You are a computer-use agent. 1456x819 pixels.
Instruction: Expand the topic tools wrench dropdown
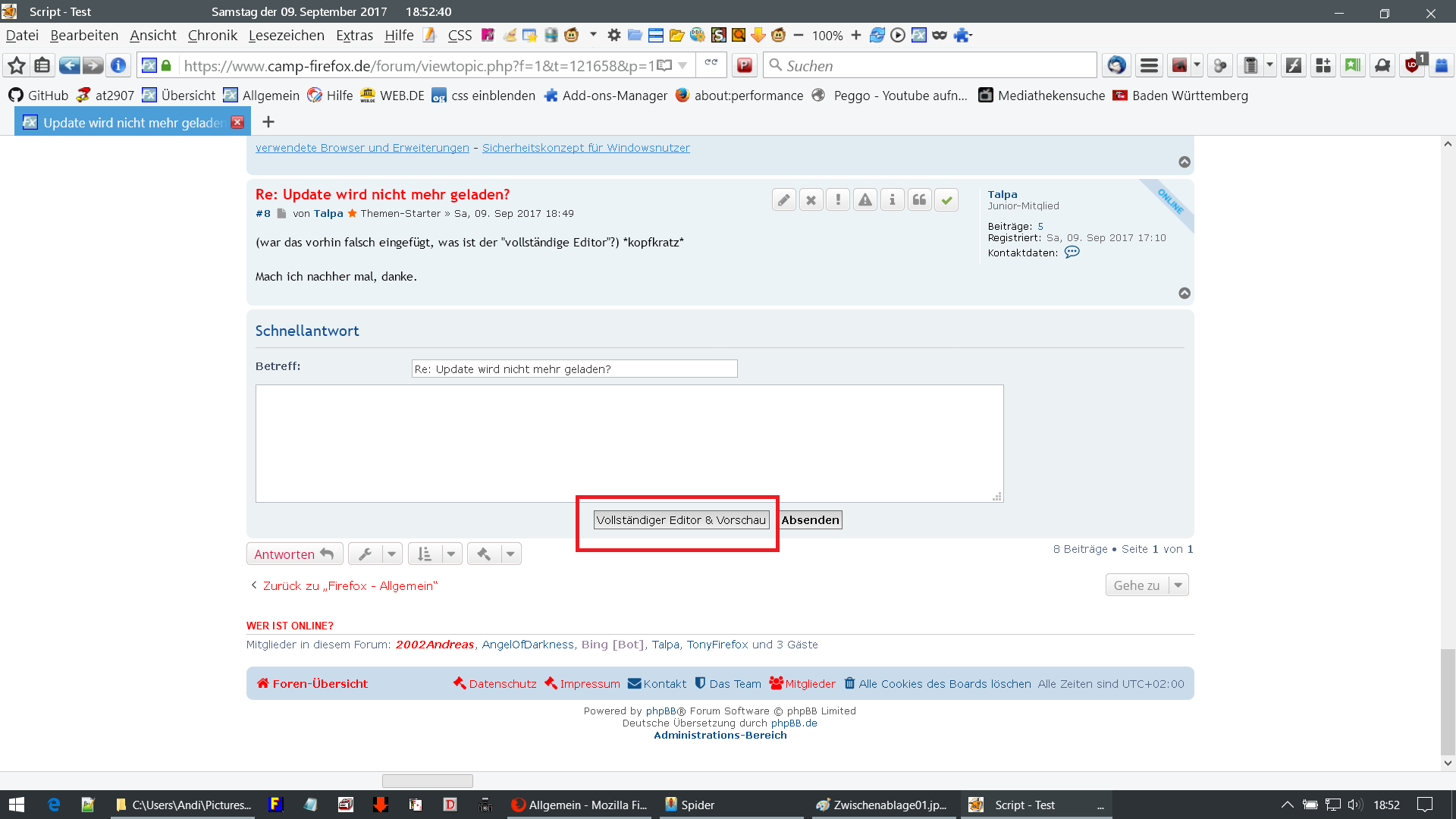392,554
